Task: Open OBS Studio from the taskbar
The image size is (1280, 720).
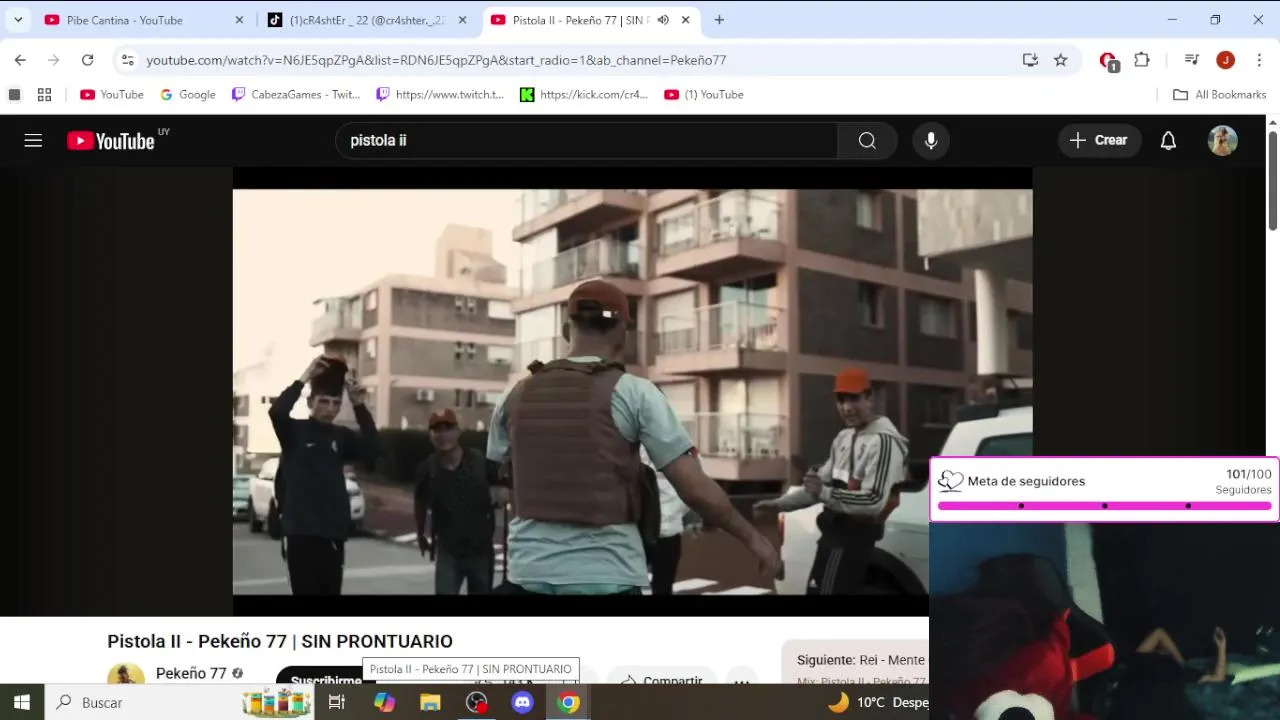Action: pos(476,702)
